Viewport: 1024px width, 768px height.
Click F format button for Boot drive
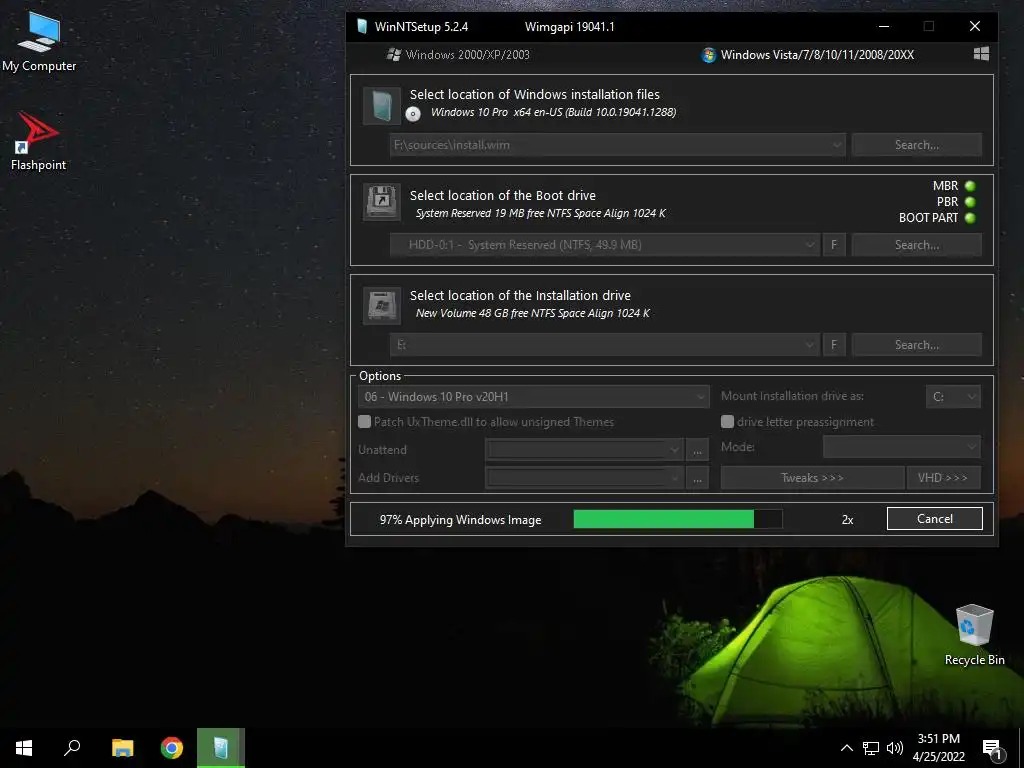[x=834, y=245]
